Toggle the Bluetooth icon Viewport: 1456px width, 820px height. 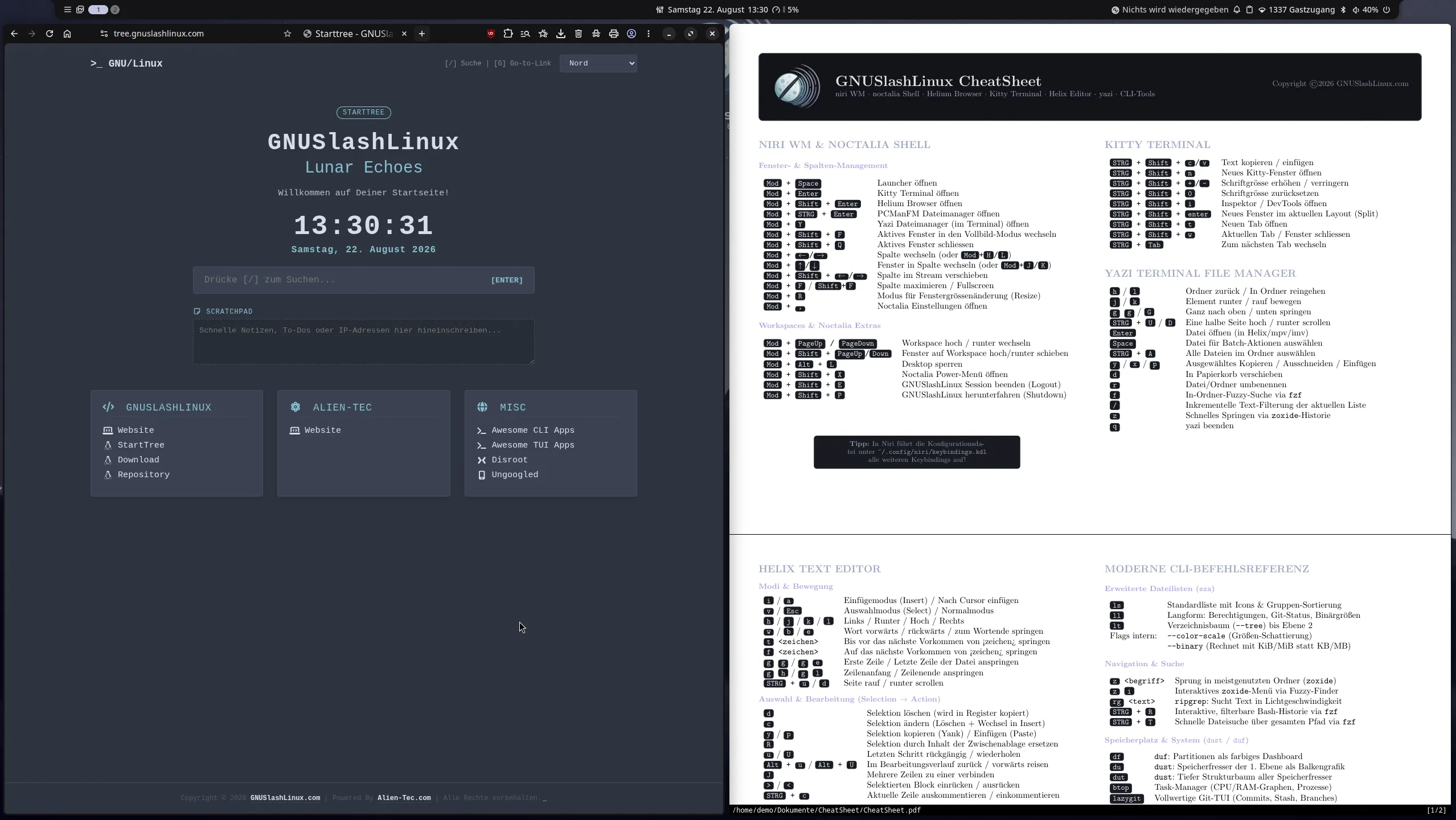click(x=1343, y=10)
